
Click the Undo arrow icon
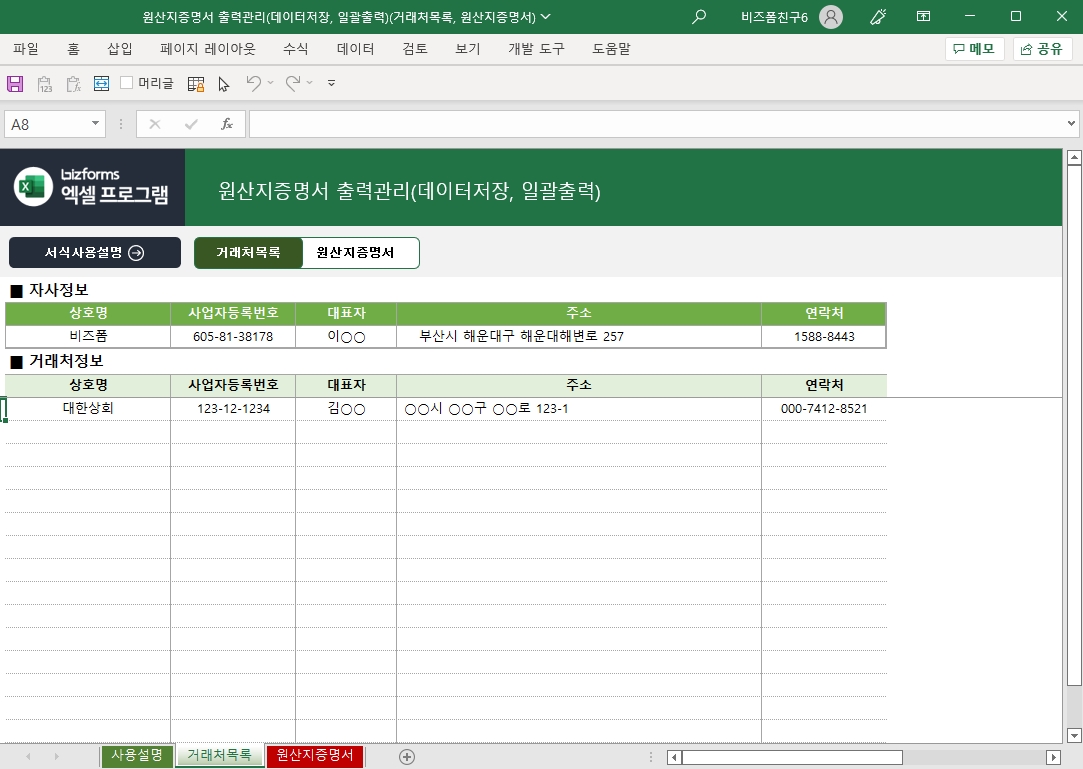[x=254, y=84]
